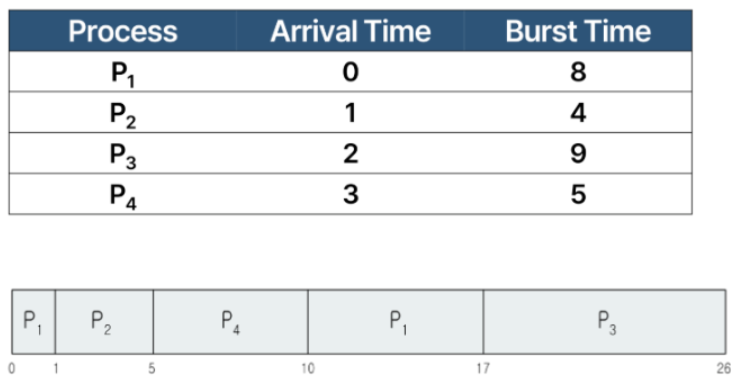Viewport: 736px width, 381px height.
Task: Click the second, wider P1 Gantt block
Action: [x=396, y=322]
